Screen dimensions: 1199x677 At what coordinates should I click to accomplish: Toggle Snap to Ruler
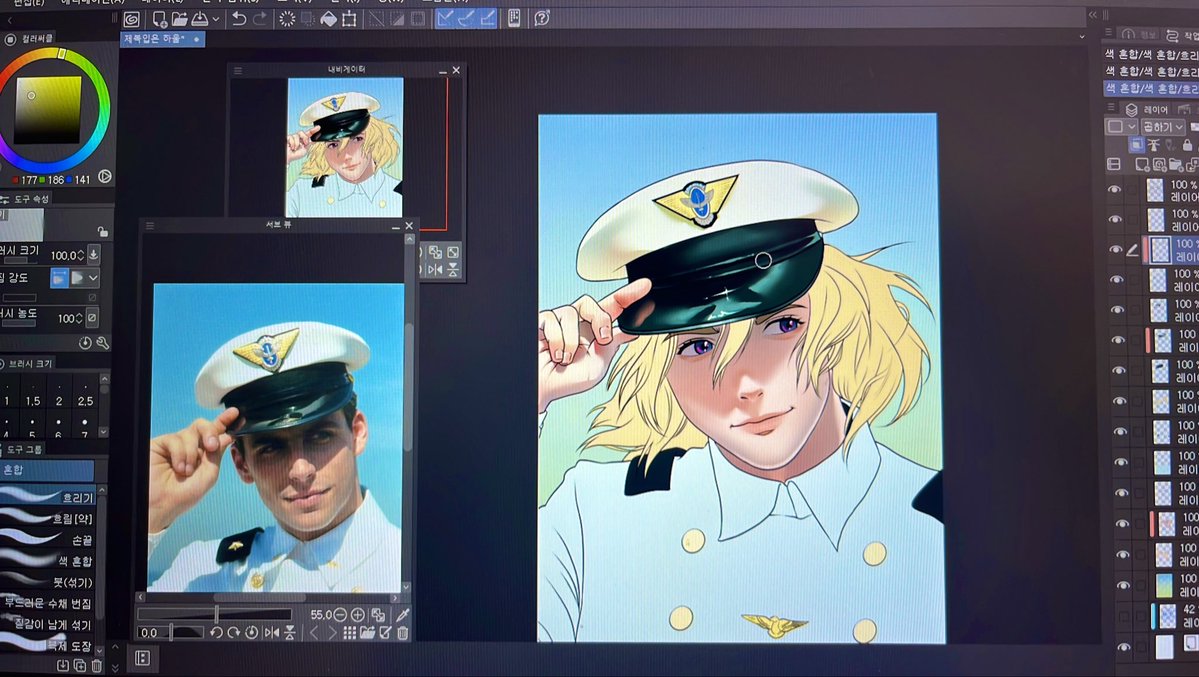point(444,18)
